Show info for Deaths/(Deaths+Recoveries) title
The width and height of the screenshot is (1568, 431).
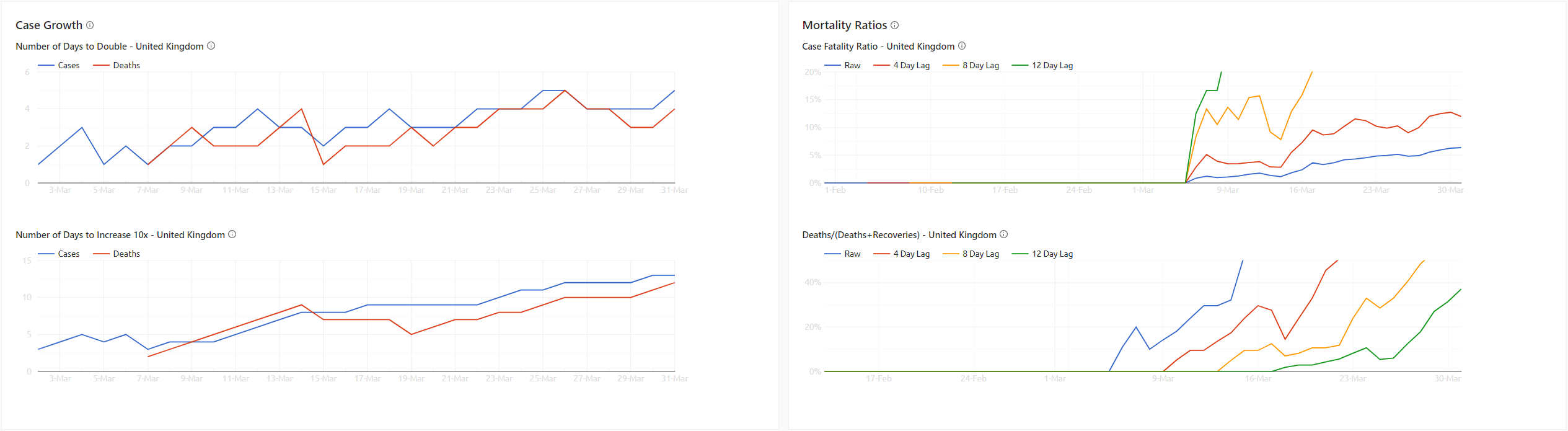click(x=1004, y=234)
